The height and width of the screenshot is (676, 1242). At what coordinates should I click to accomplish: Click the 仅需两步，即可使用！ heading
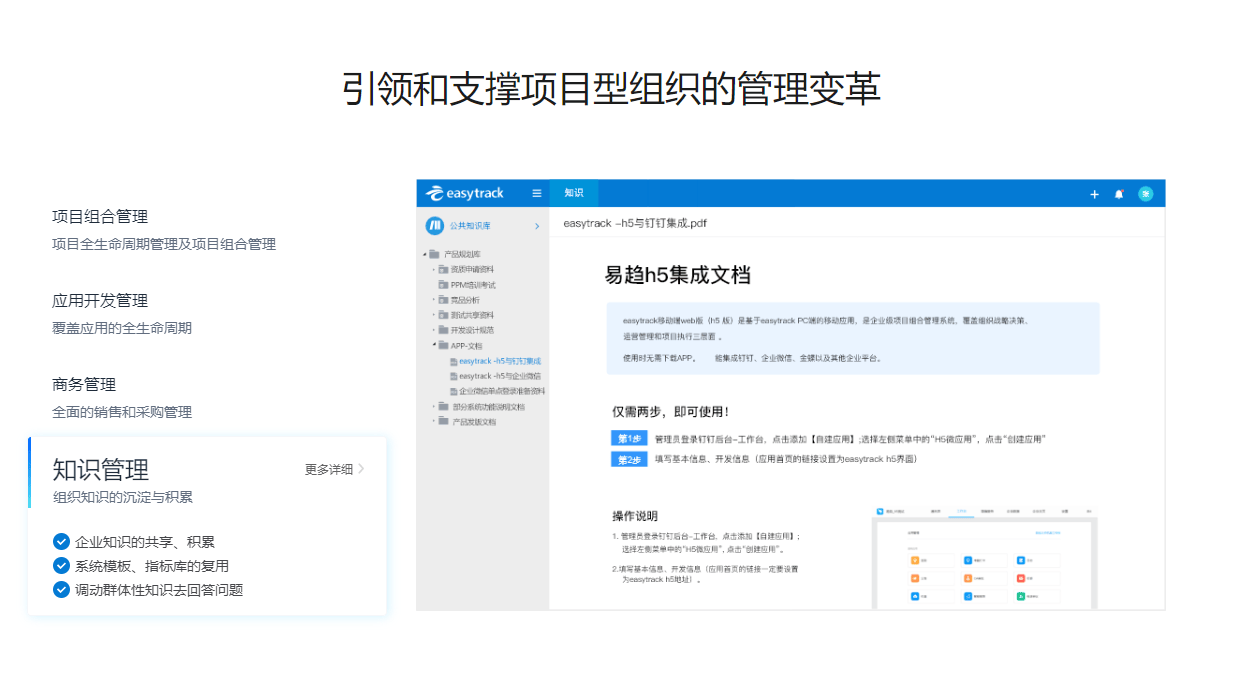670,411
